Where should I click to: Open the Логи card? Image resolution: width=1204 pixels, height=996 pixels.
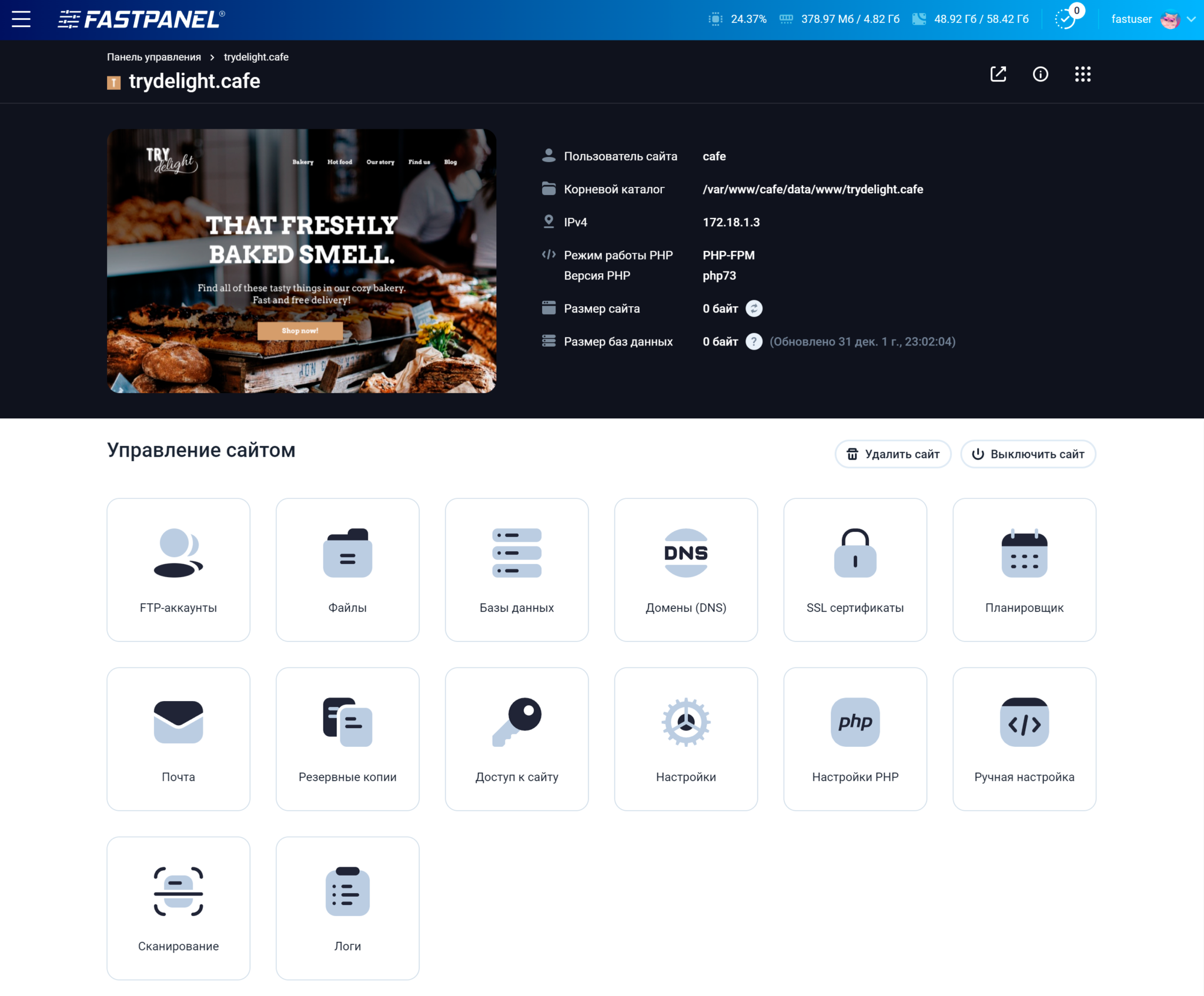click(347, 908)
